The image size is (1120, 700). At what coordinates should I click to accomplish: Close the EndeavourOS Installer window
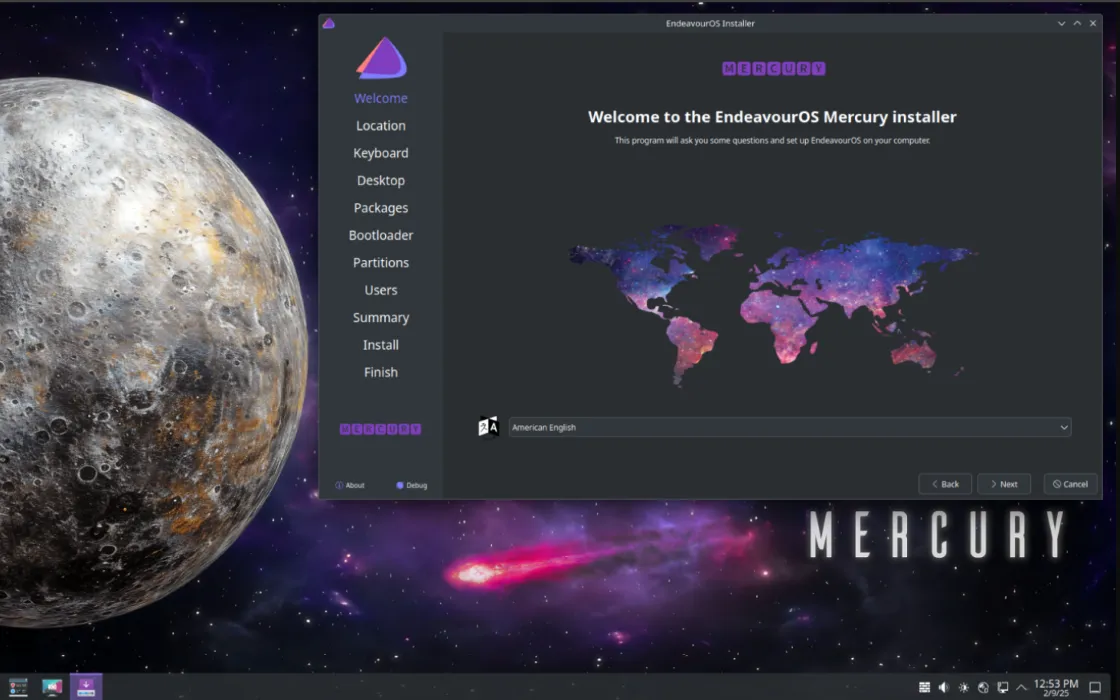point(1093,23)
